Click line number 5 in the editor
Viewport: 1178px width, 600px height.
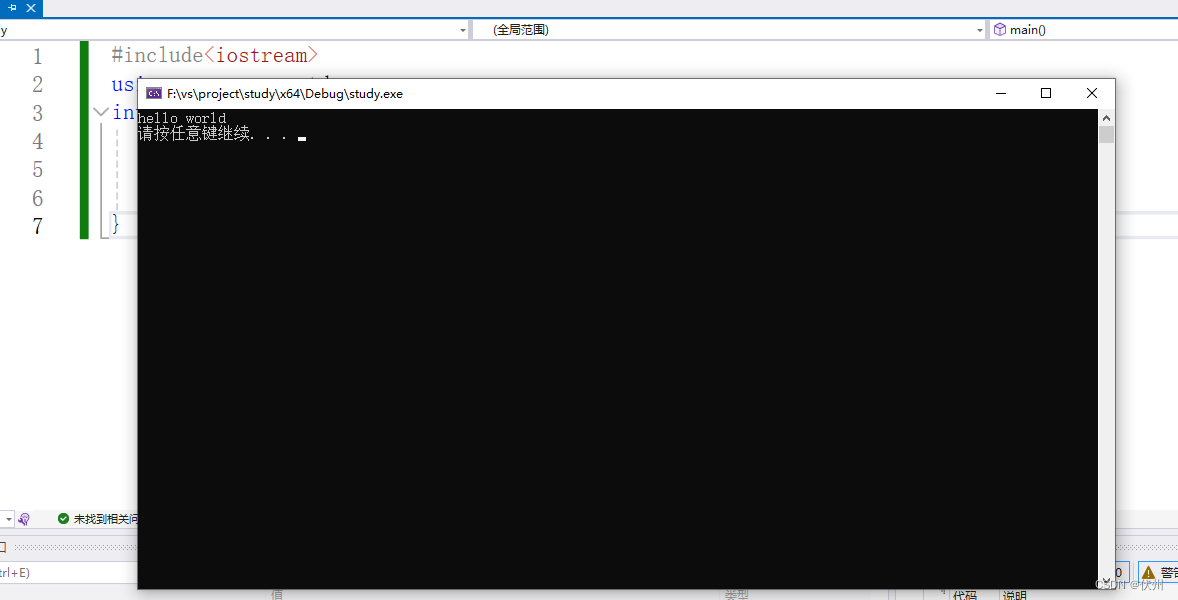38,170
